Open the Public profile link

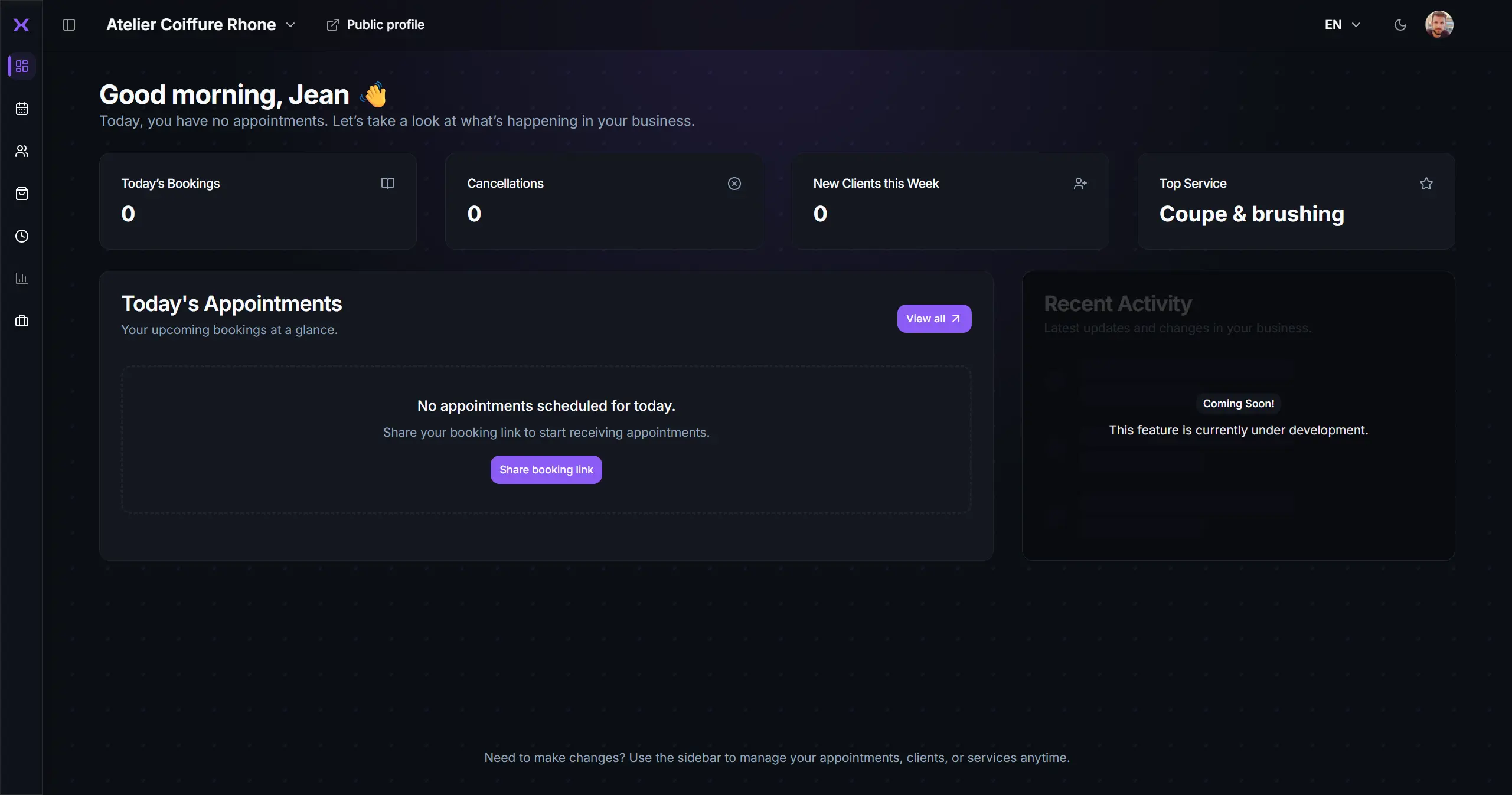pyautogui.click(x=375, y=25)
